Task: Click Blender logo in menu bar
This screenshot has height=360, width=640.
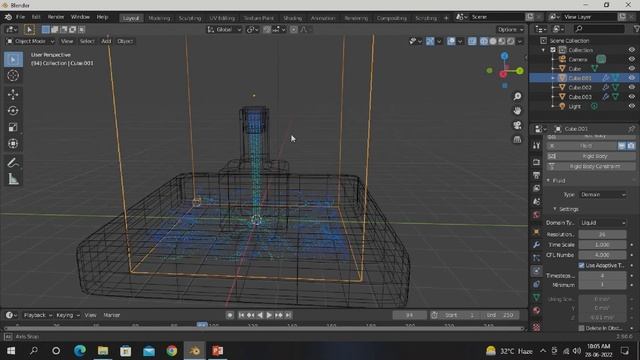Action: (x=8, y=17)
